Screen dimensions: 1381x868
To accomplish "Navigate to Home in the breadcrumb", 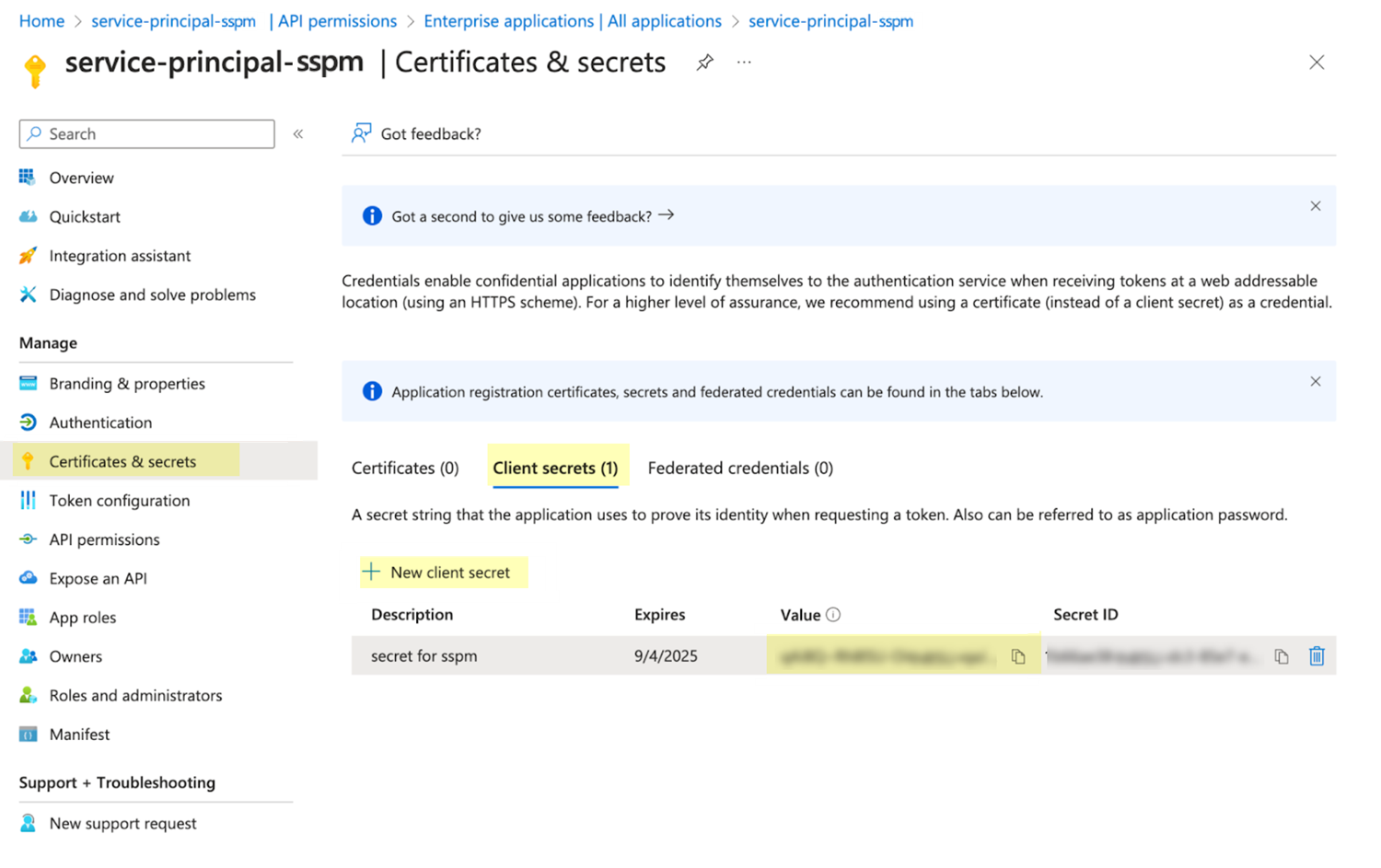I will (x=41, y=21).
